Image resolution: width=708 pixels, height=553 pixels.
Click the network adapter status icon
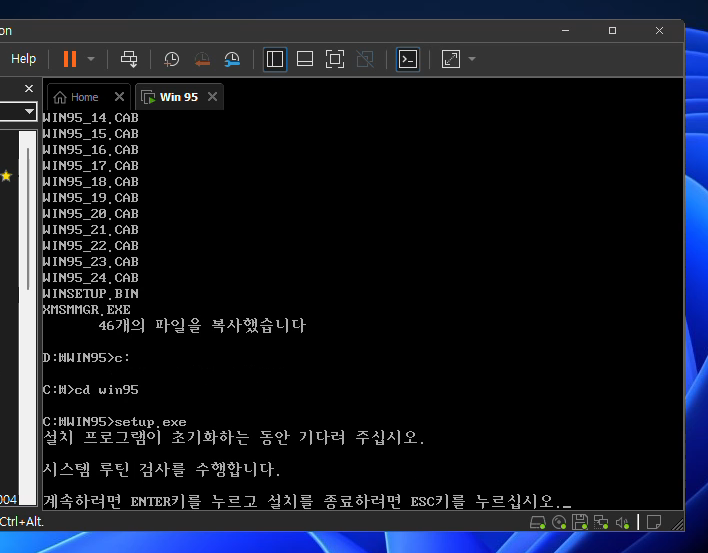[x=601, y=522]
